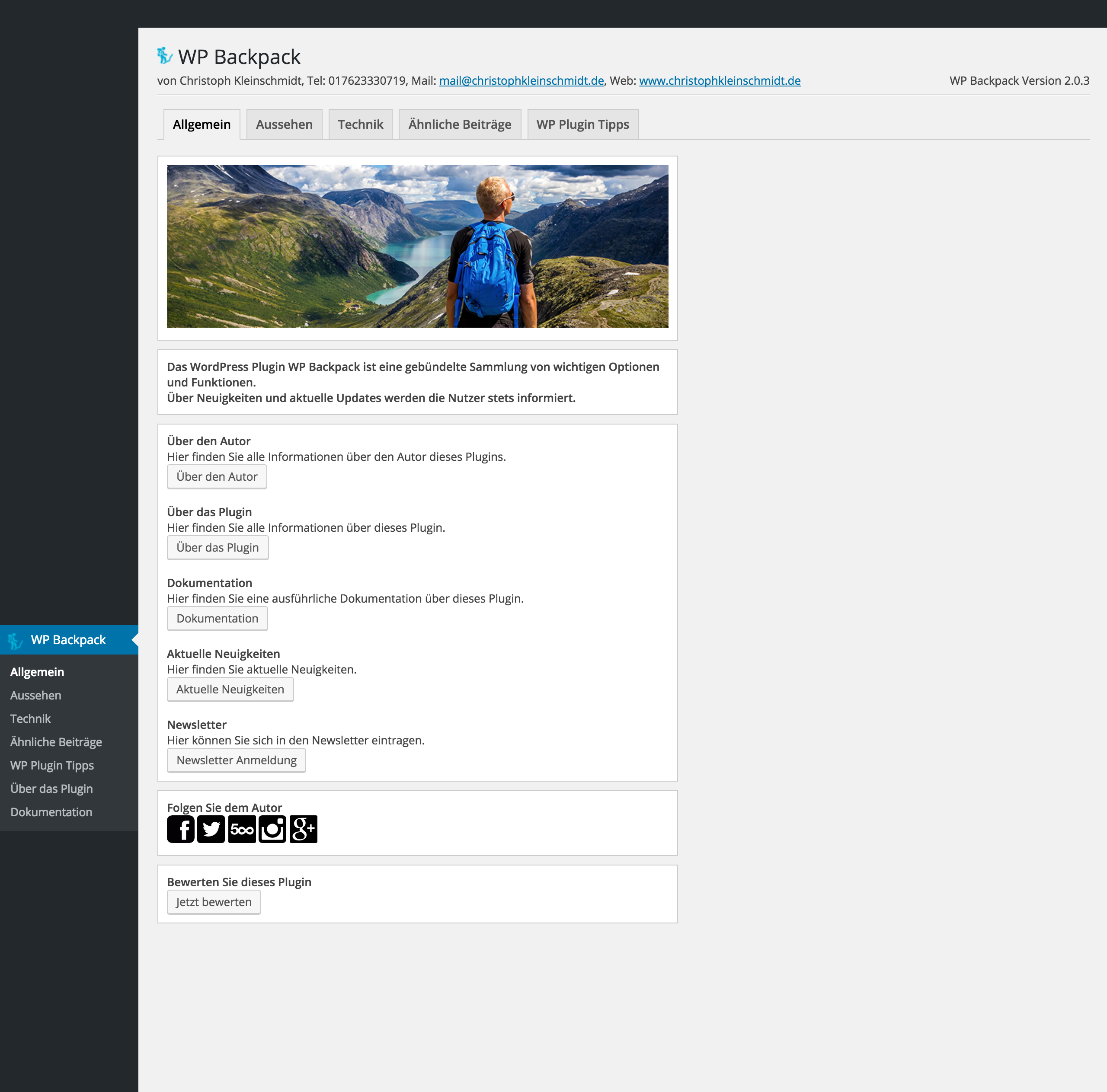Open Technik in the sidebar submenu
The width and height of the screenshot is (1107, 1092).
click(x=30, y=718)
